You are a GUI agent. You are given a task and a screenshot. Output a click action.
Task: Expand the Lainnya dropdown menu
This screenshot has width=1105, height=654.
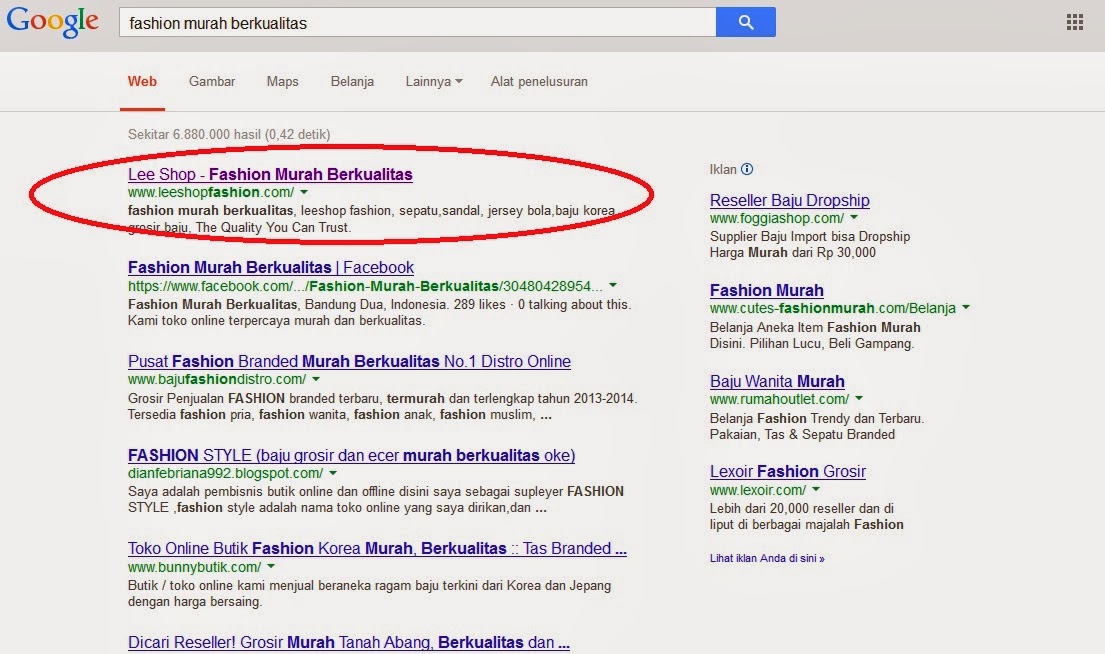pos(433,82)
